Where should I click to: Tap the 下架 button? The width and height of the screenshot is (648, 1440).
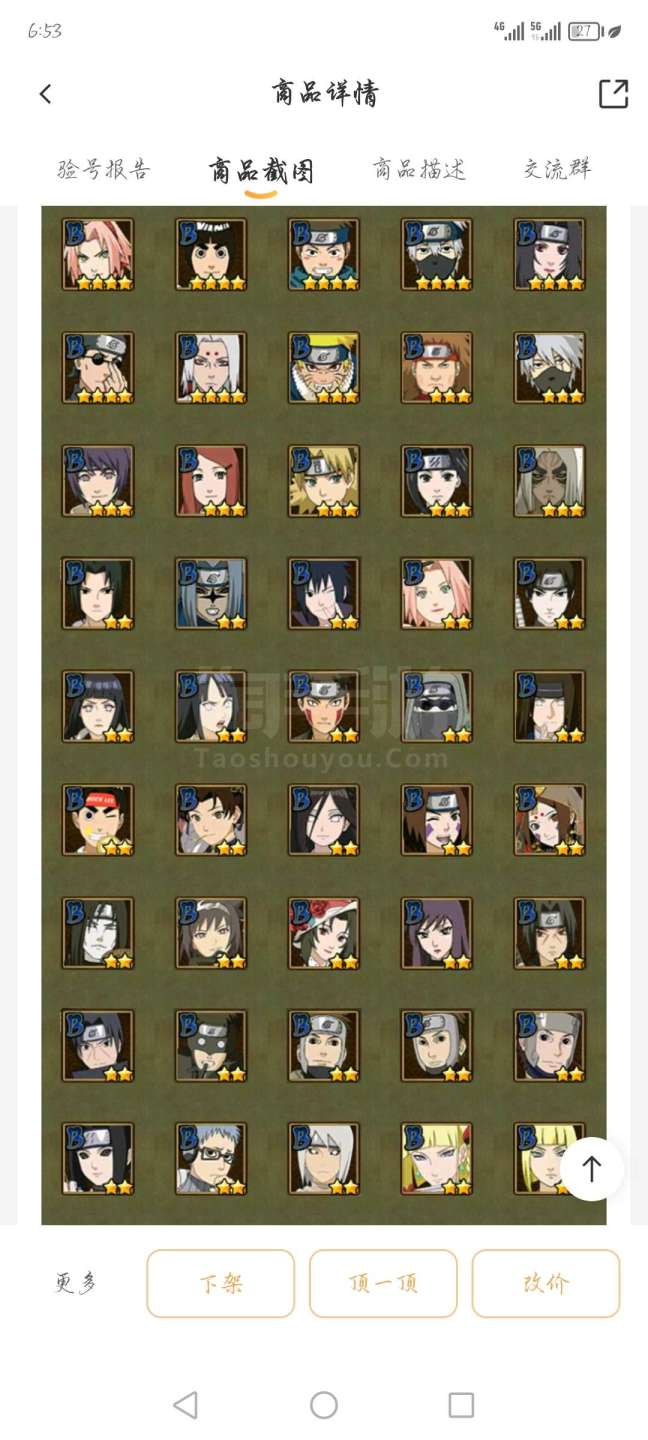[221, 1283]
